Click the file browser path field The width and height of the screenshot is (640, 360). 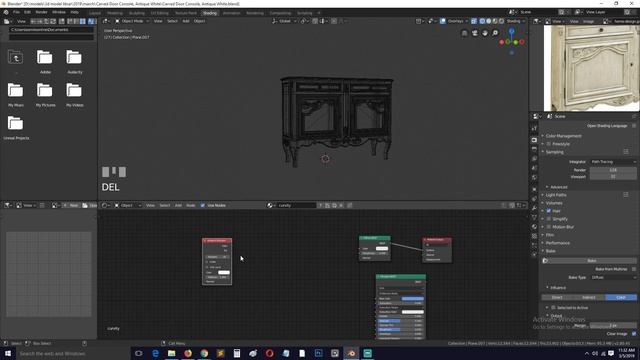(51, 30)
